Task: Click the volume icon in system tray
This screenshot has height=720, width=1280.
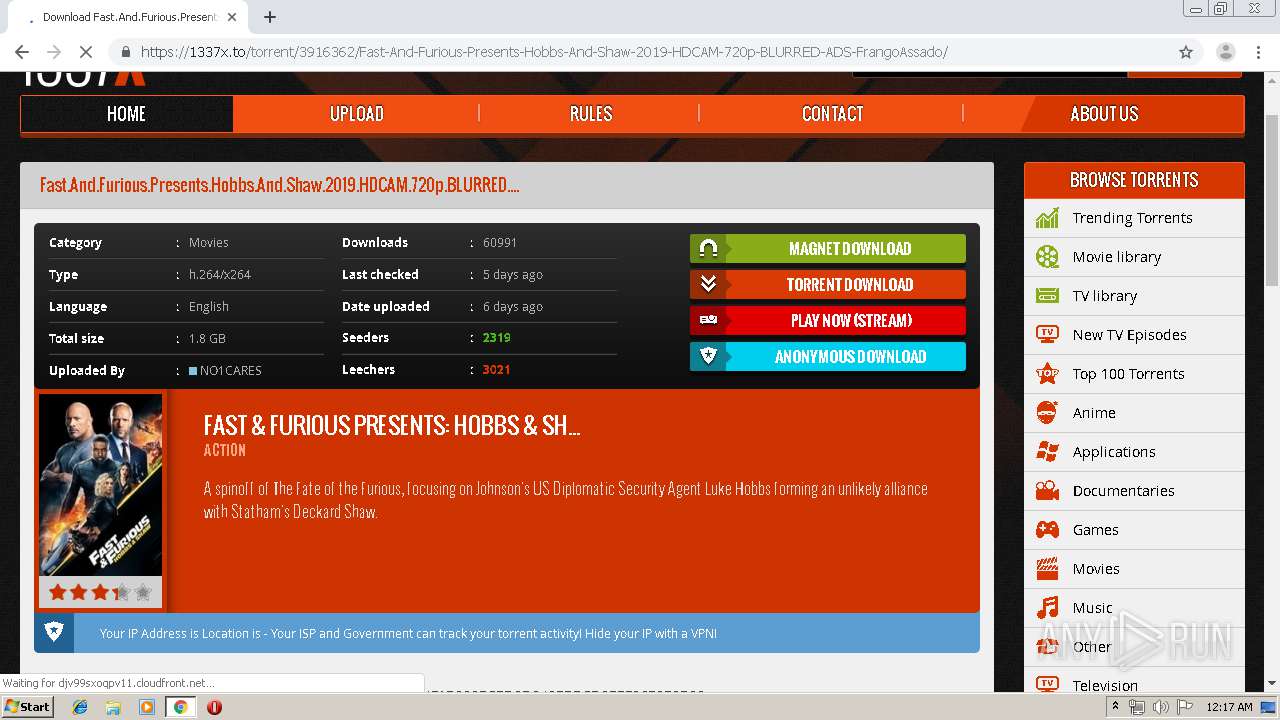Action: point(1160,707)
